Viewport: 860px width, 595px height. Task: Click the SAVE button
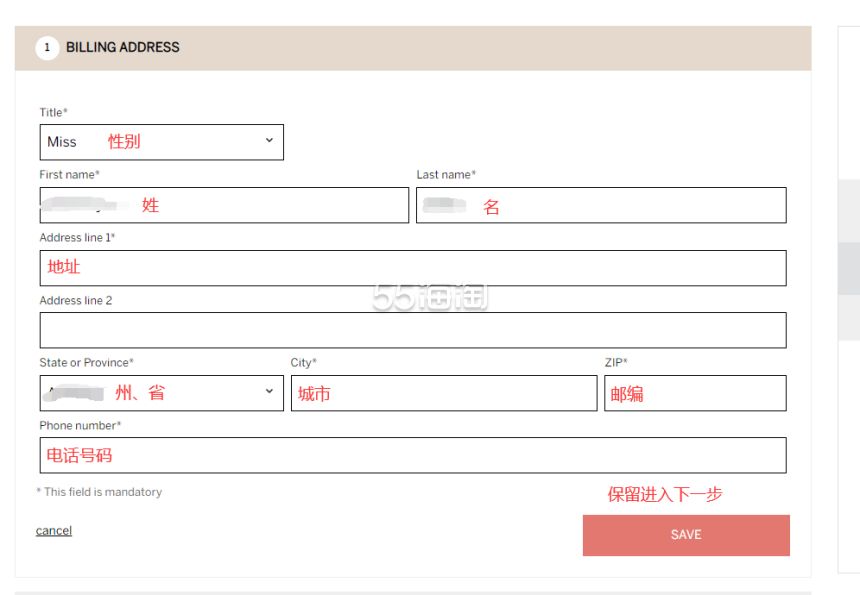(686, 535)
